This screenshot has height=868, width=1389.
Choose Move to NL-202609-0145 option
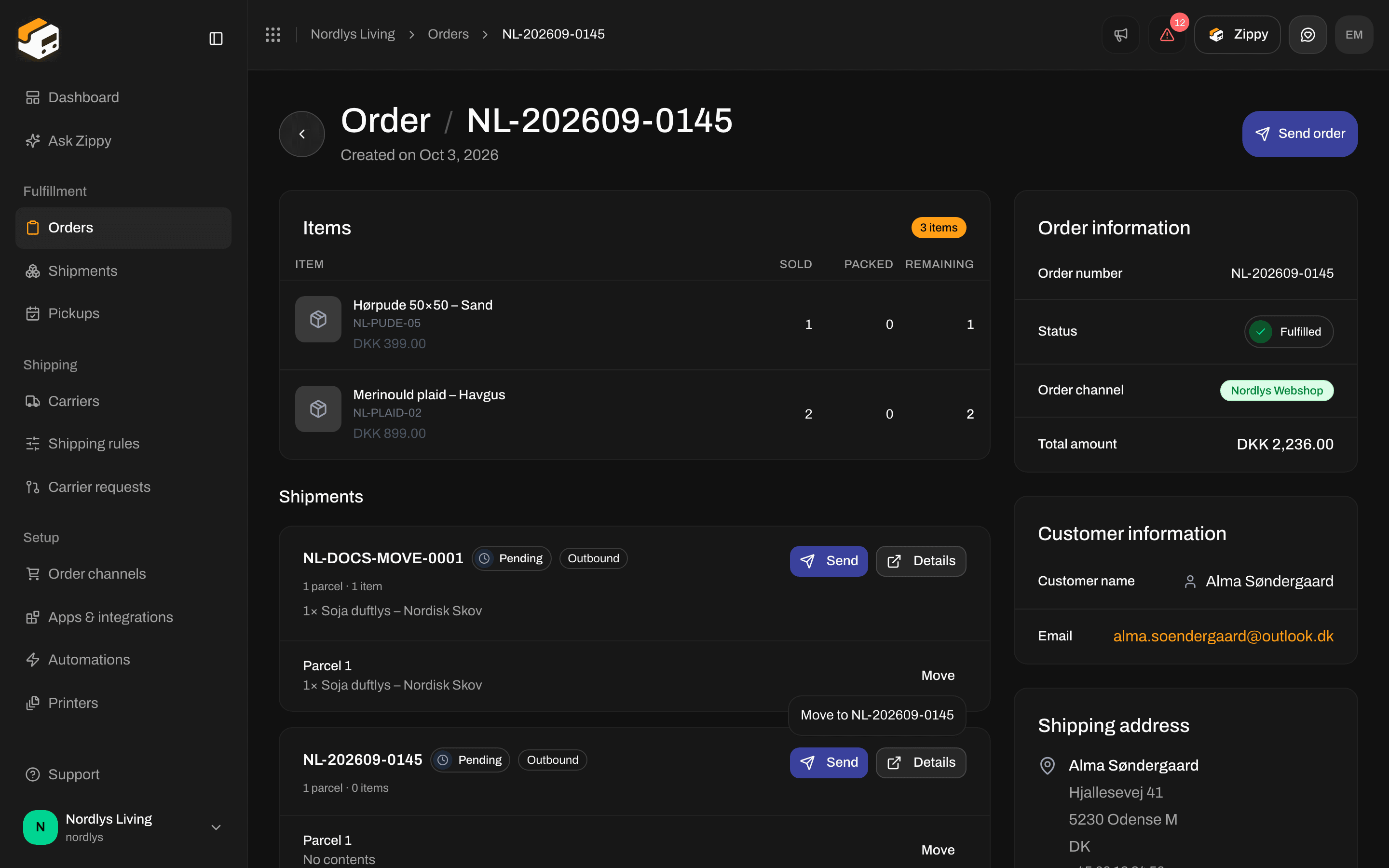(x=877, y=715)
